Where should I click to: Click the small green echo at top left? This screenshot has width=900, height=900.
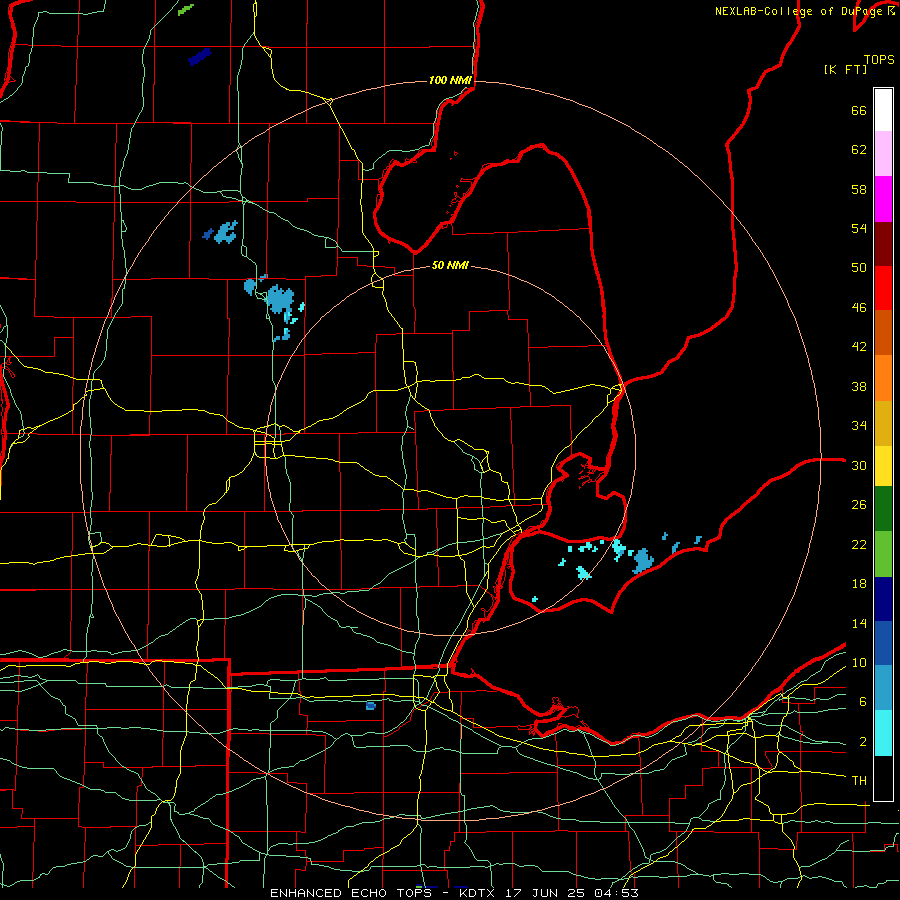pyautogui.click(x=186, y=9)
